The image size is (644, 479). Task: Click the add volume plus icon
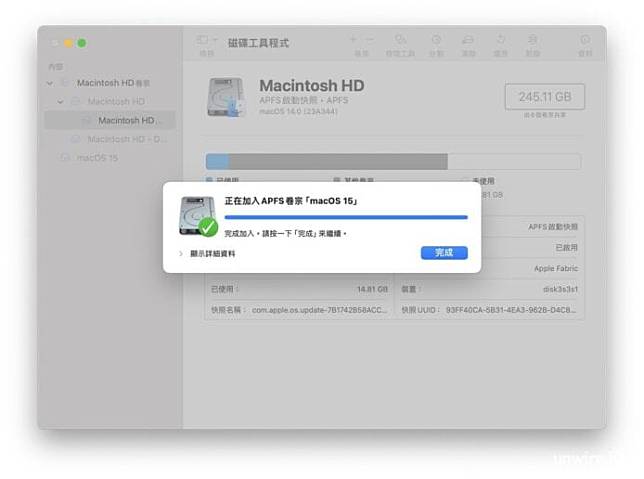tap(353, 39)
